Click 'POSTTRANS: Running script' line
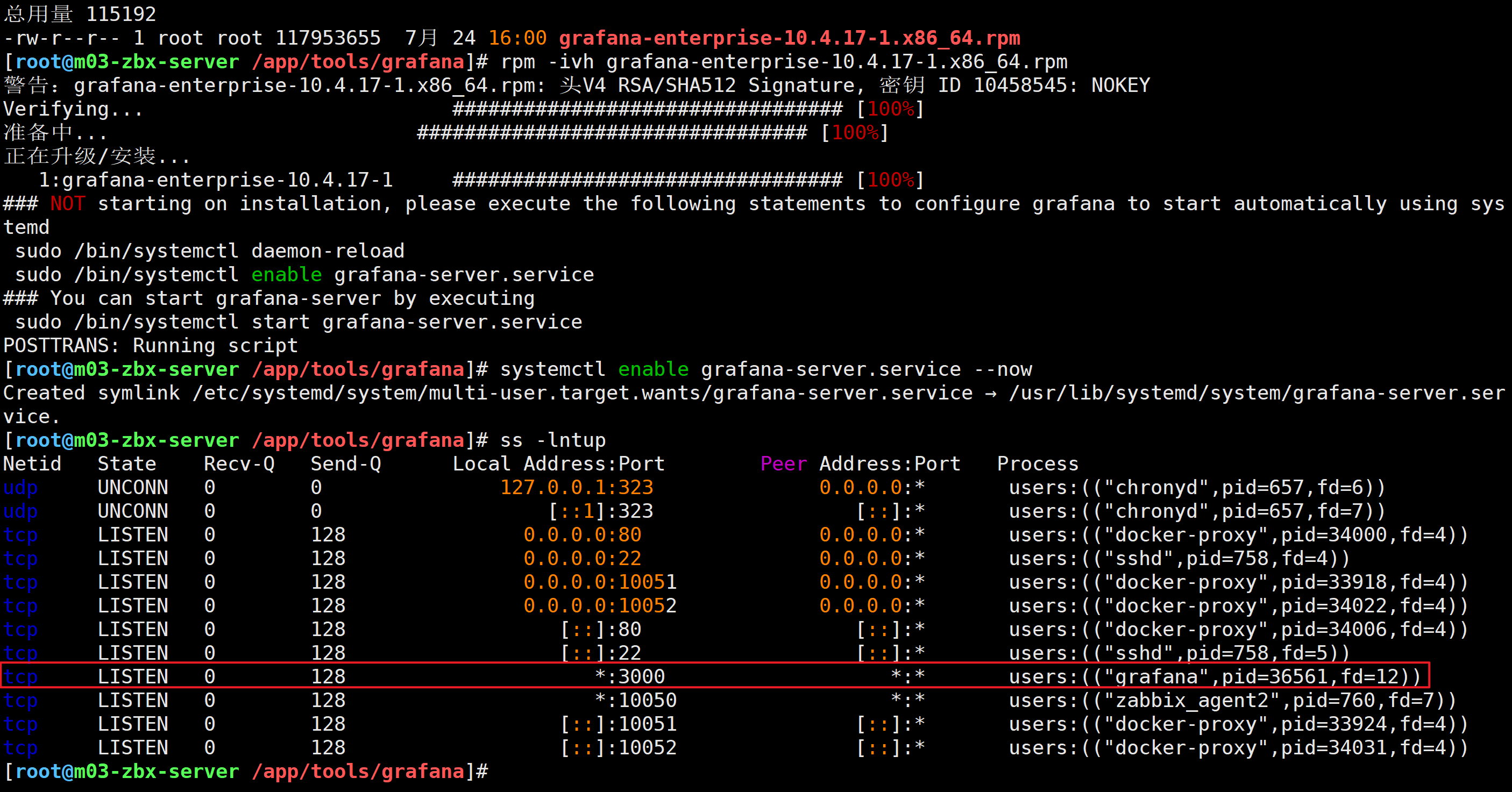1512x792 pixels. click(x=150, y=346)
